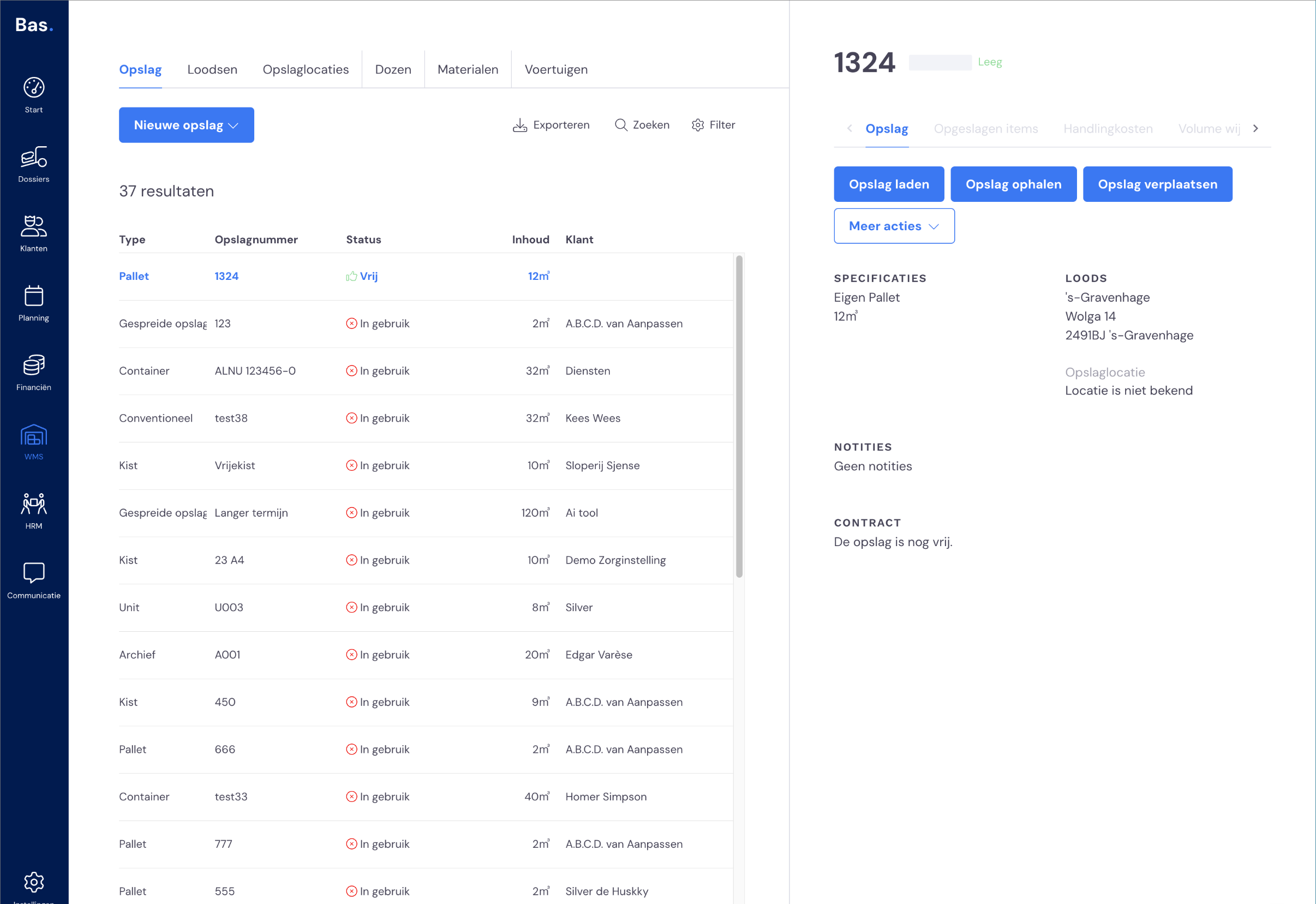Click the Leeg status label
The width and height of the screenshot is (1316, 904).
click(x=990, y=62)
